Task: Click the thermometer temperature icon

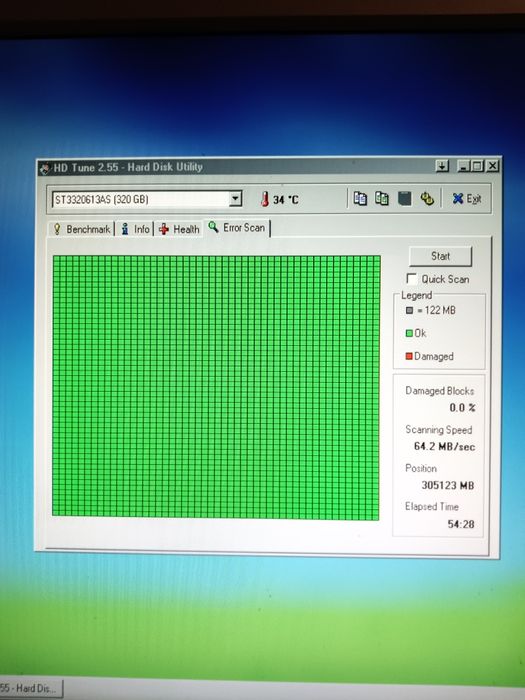Action: [265, 199]
